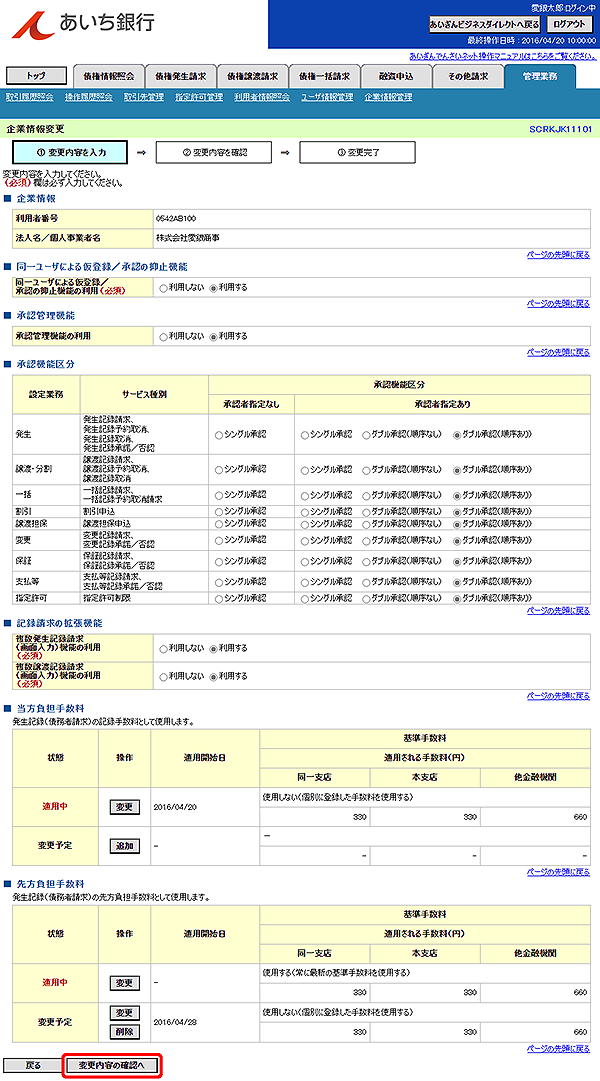This screenshot has height=1081, width=600.
Task: Switch to the 債権情報照会 tab
Action: pos(108,76)
